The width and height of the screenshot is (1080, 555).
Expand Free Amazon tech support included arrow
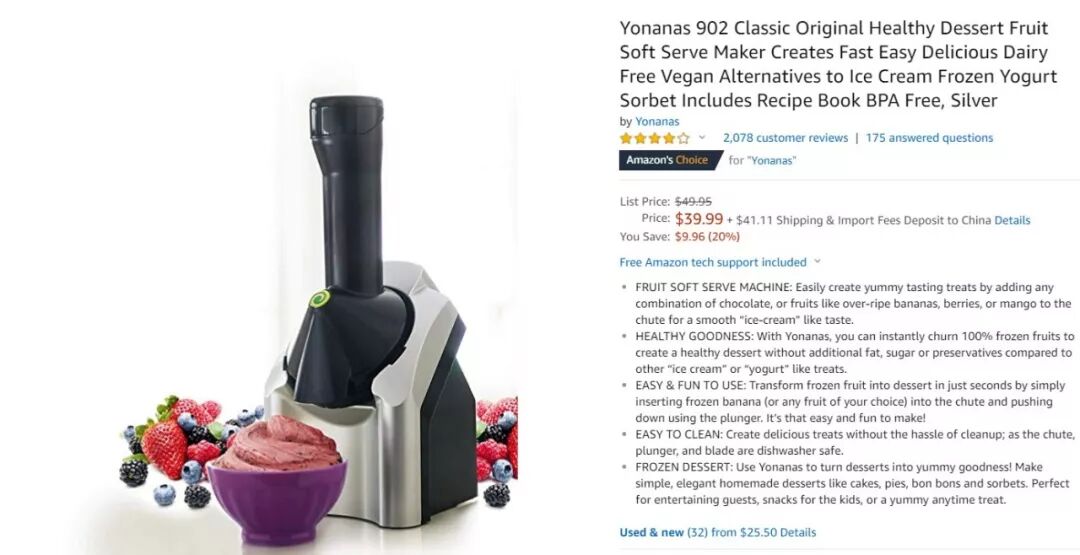tap(818, 262)
